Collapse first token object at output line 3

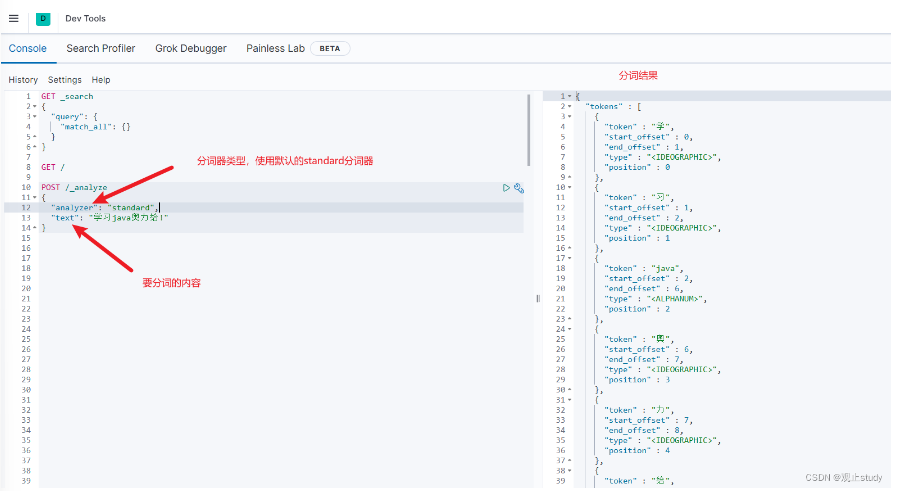coord(569,116)
